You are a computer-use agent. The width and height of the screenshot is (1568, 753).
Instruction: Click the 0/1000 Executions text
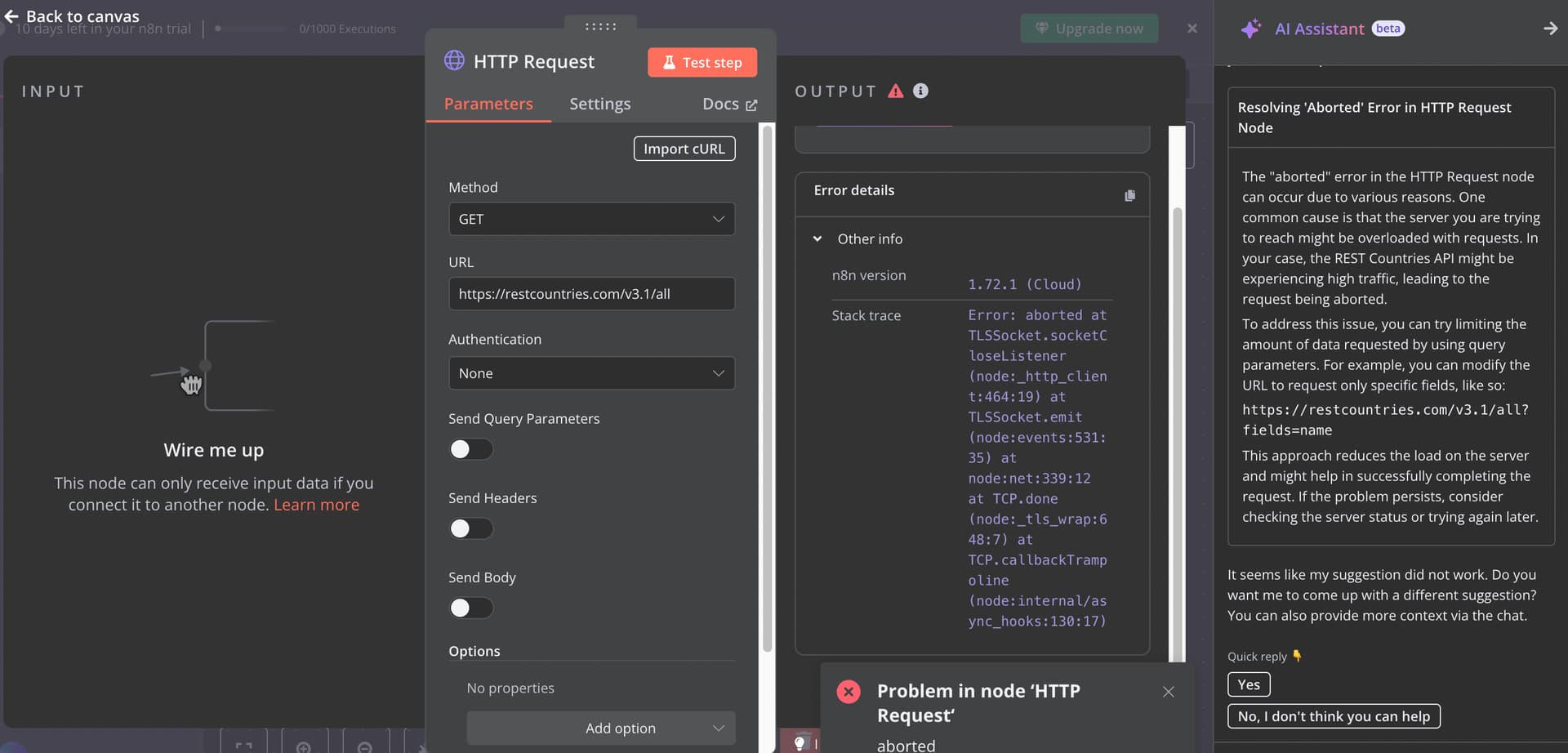click(x=347, y=29)
